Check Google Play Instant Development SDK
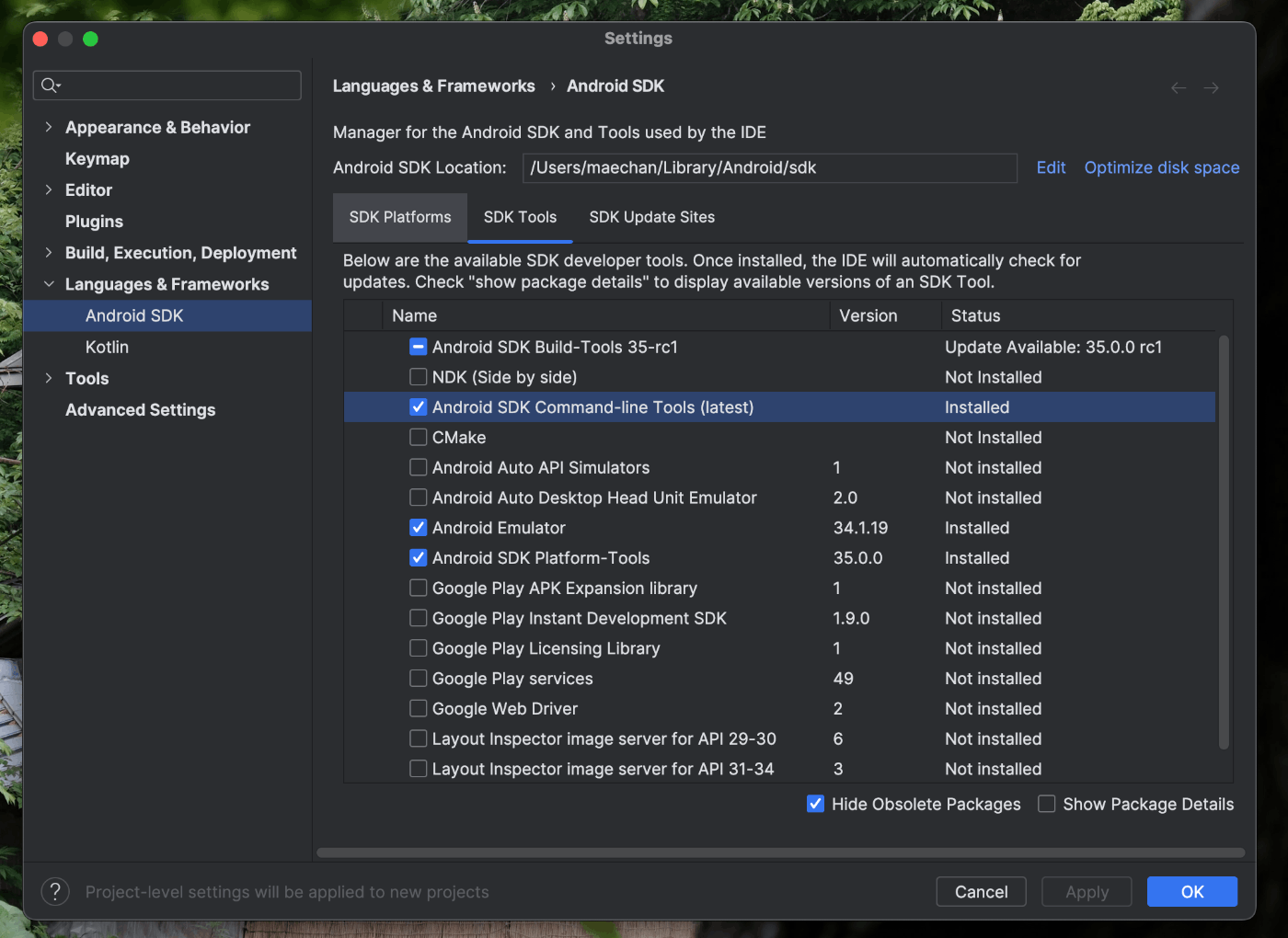The width and height of the screenshot is (1288, 938). pyautogui.click(x=418, y=618)
